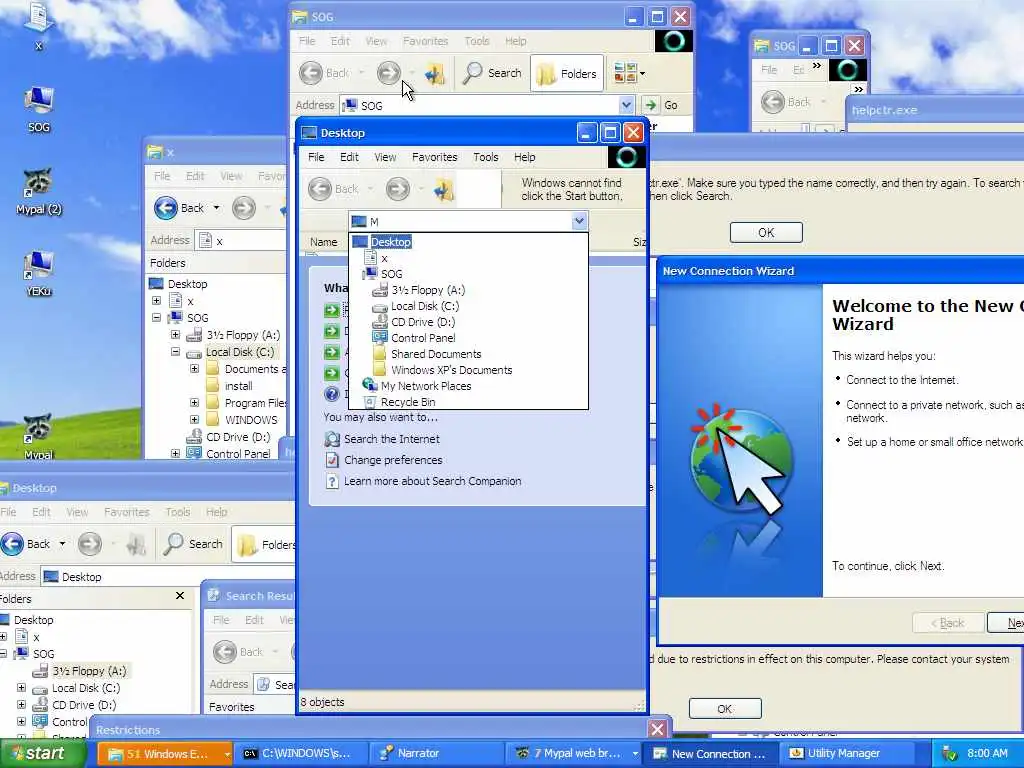Open the YEKu desktop shortcut

[39, 273]
